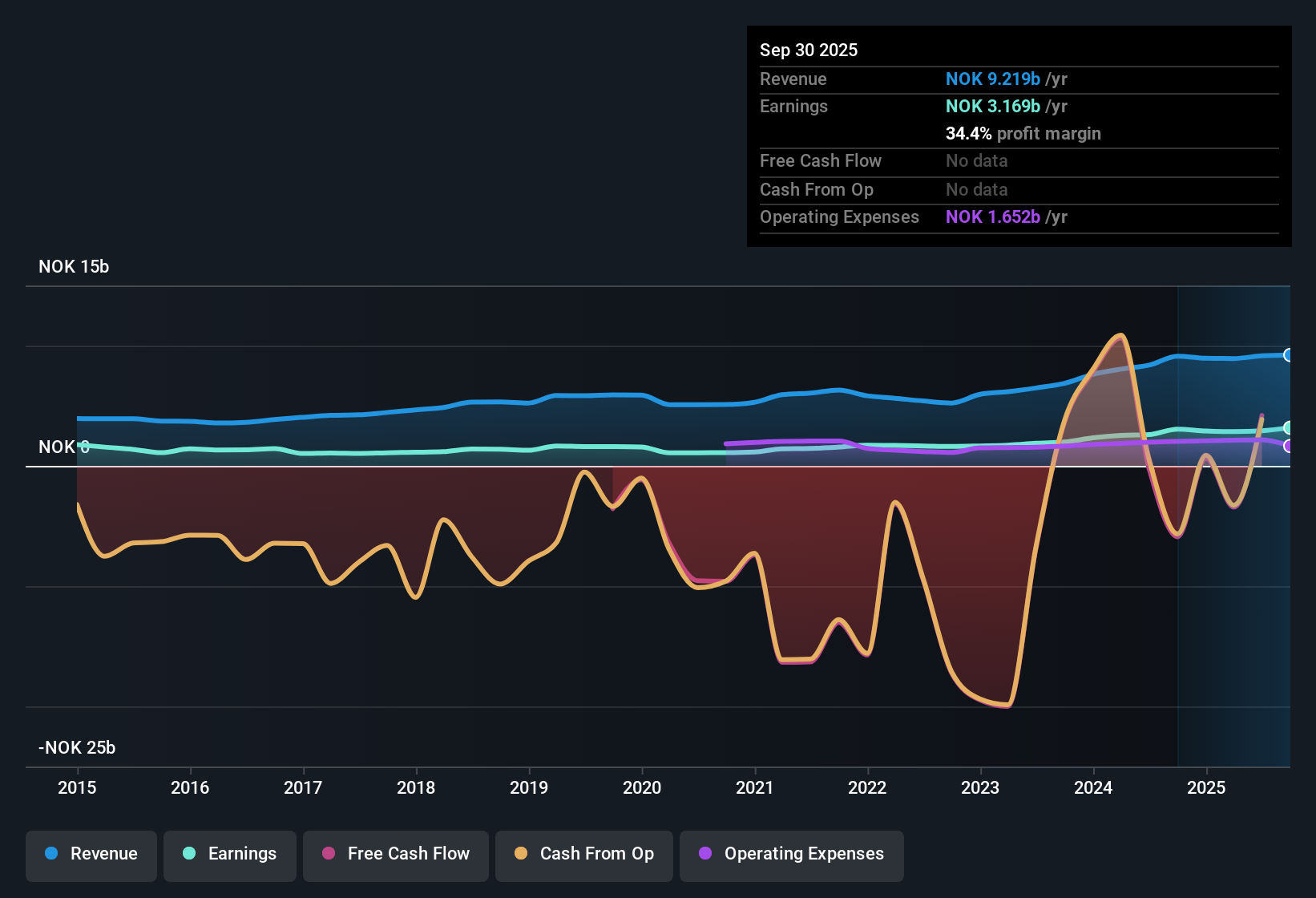Click the NOK 3.169b earnings value
Screen dimensions: 1316x898
992,106
